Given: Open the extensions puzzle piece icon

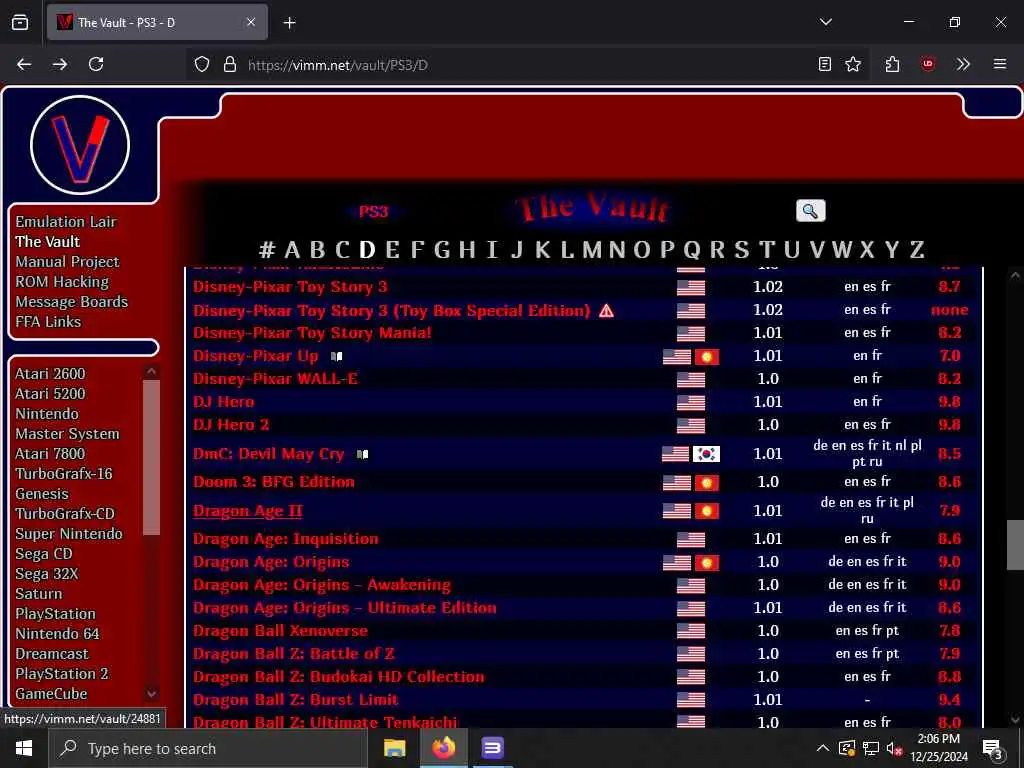Looking at the screenshot, I should [892, 64].
